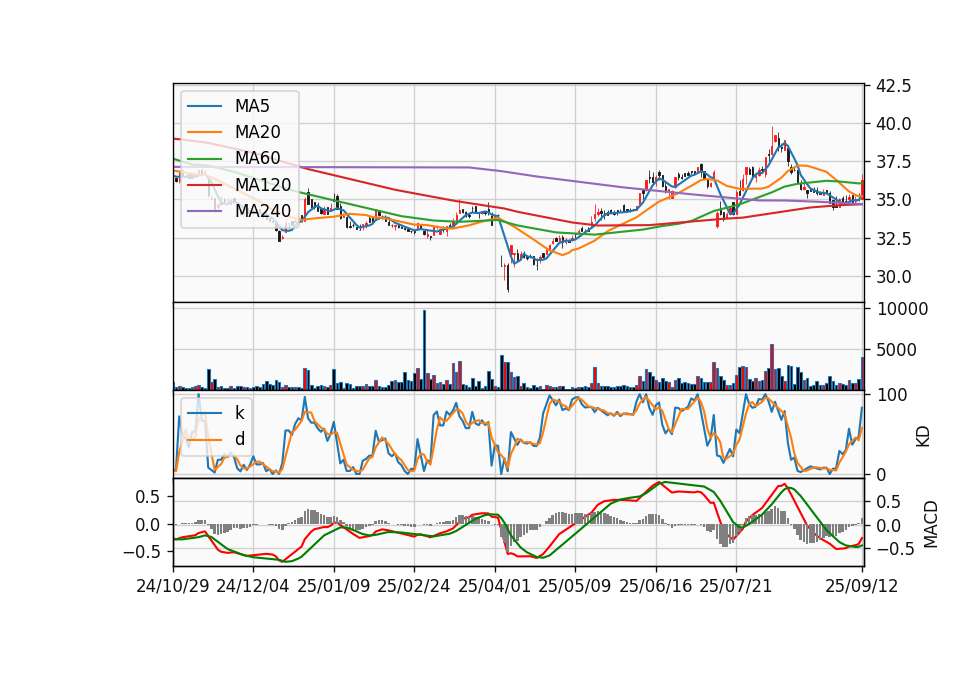The image size is (960, 690).
Task: Click the KD axis title
Action: pos(923,437)
